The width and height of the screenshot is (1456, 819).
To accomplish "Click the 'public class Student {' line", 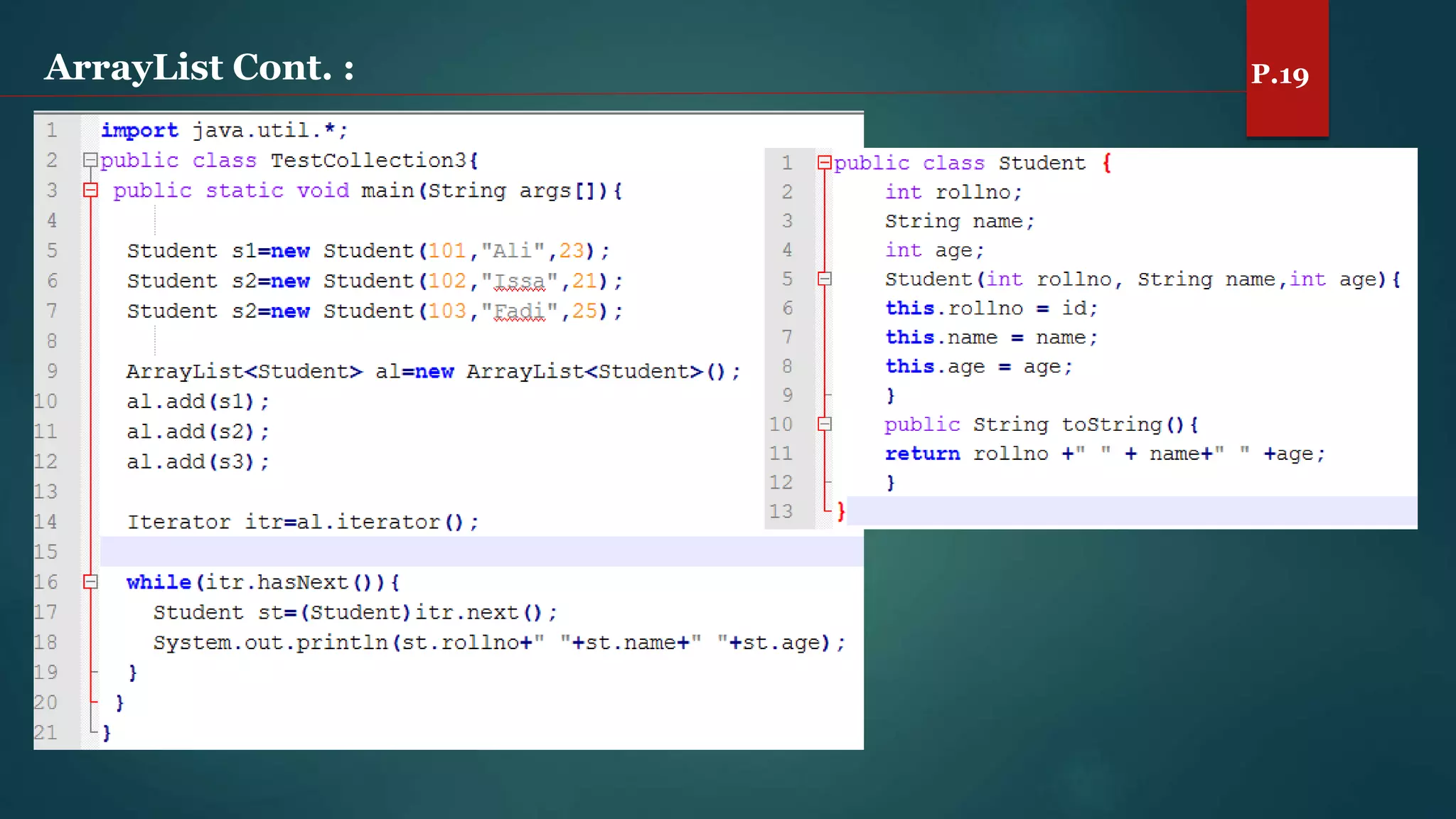I will point(973,164).
